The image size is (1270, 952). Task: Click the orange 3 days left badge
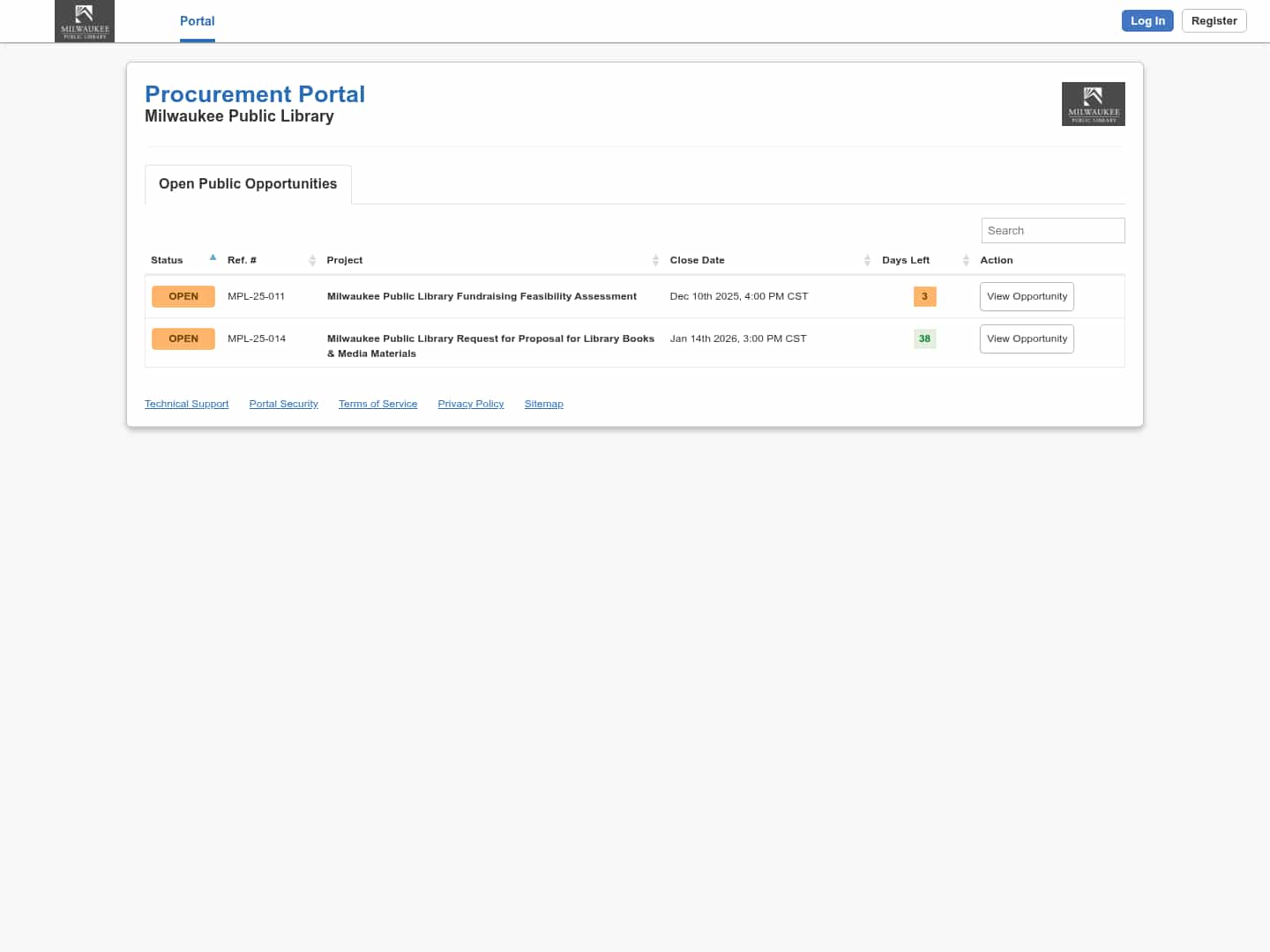pyautogui.click(x=924, y=297)
